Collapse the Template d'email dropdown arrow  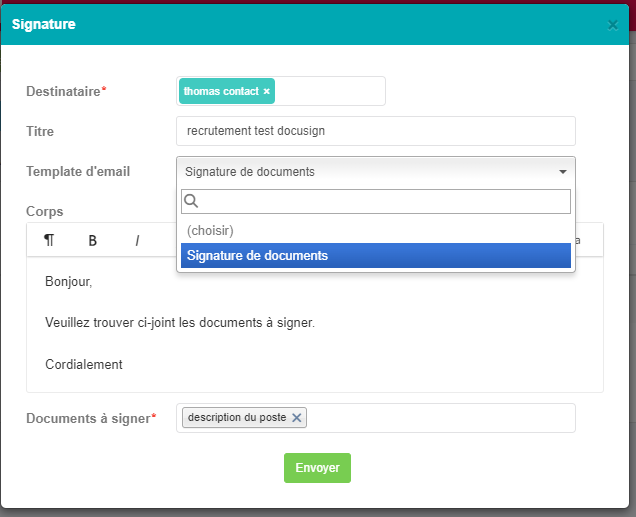(563, 172)
